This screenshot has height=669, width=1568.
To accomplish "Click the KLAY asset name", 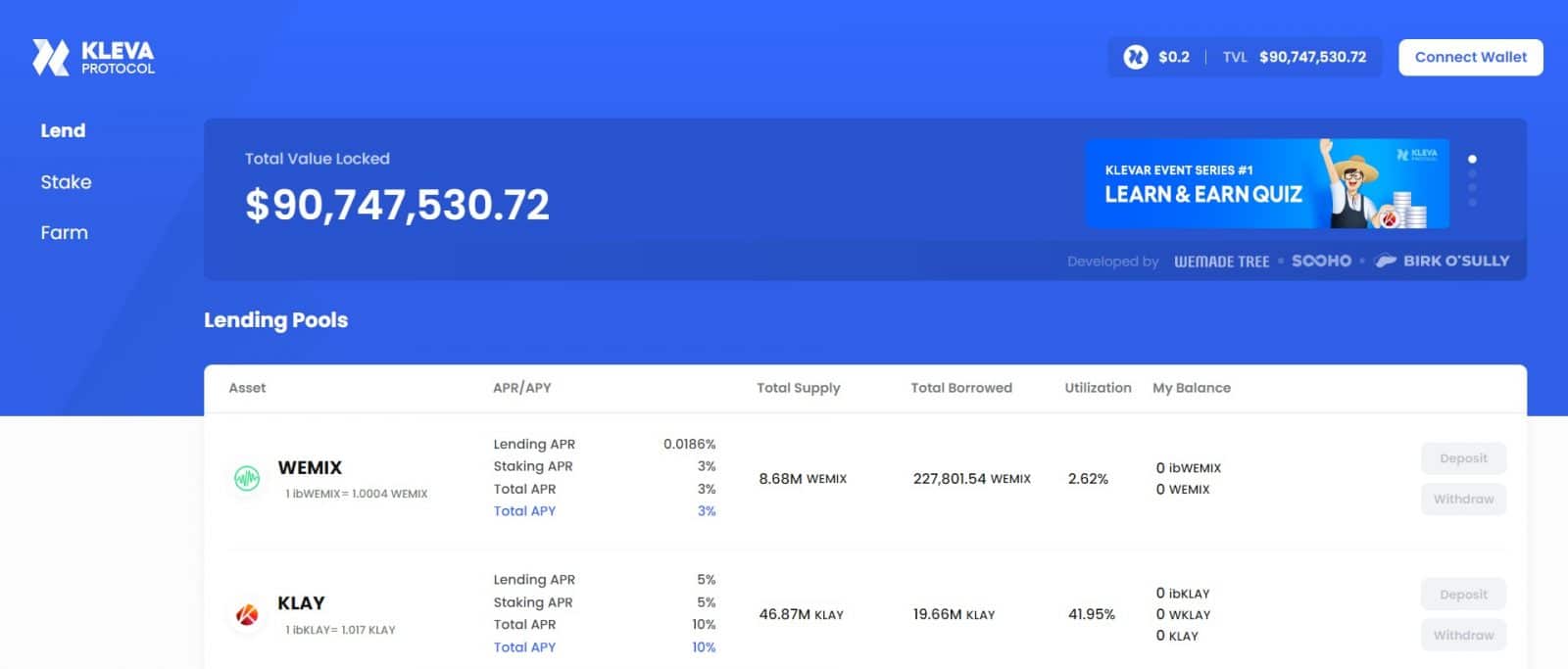I will (x=301, y=603).
